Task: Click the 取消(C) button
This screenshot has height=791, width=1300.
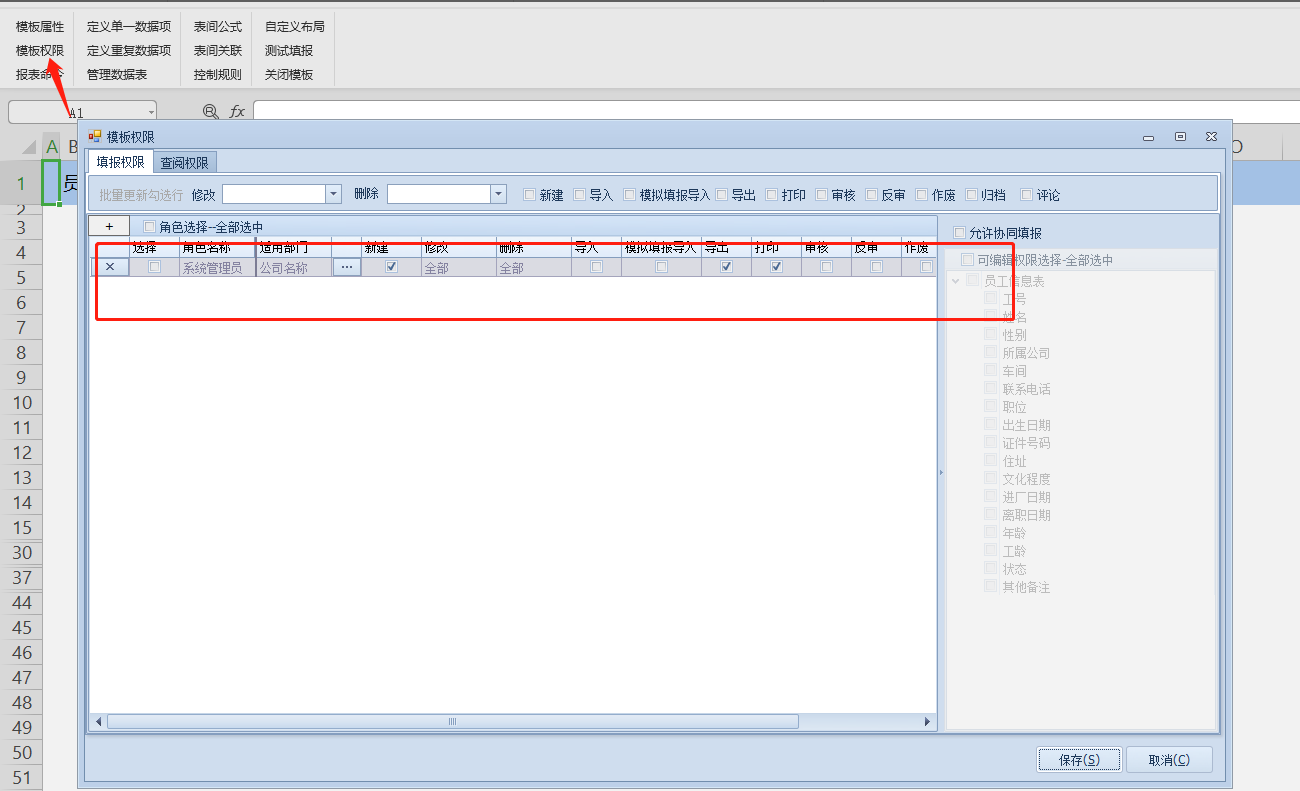Action: click(x=1168, y=760)
